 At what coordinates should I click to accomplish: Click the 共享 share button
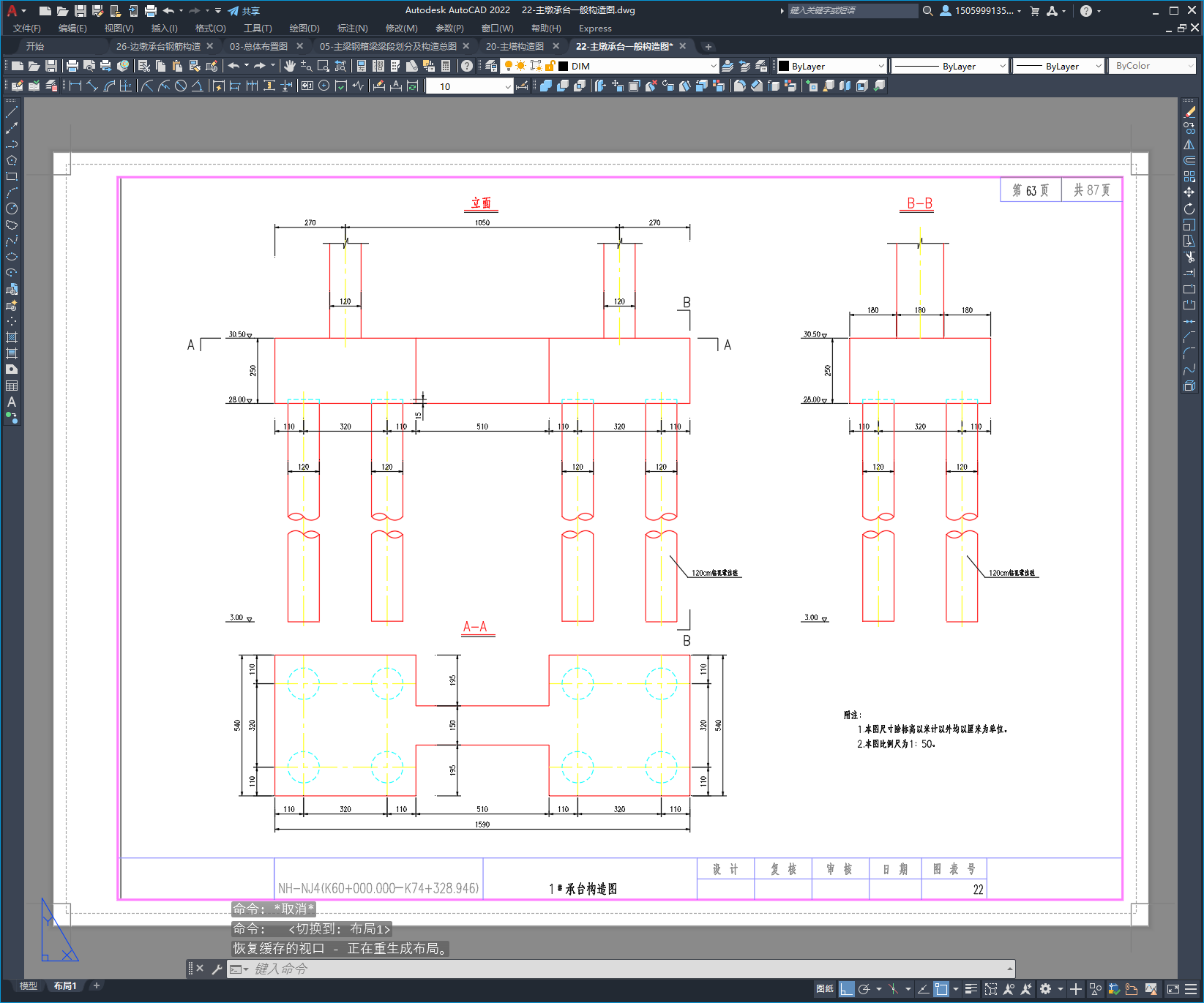click(x=244, y=11)
